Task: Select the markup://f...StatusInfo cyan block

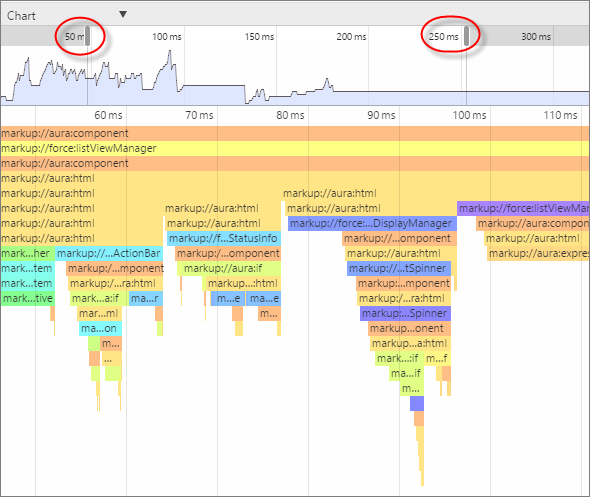Action: tap(224, 239)
